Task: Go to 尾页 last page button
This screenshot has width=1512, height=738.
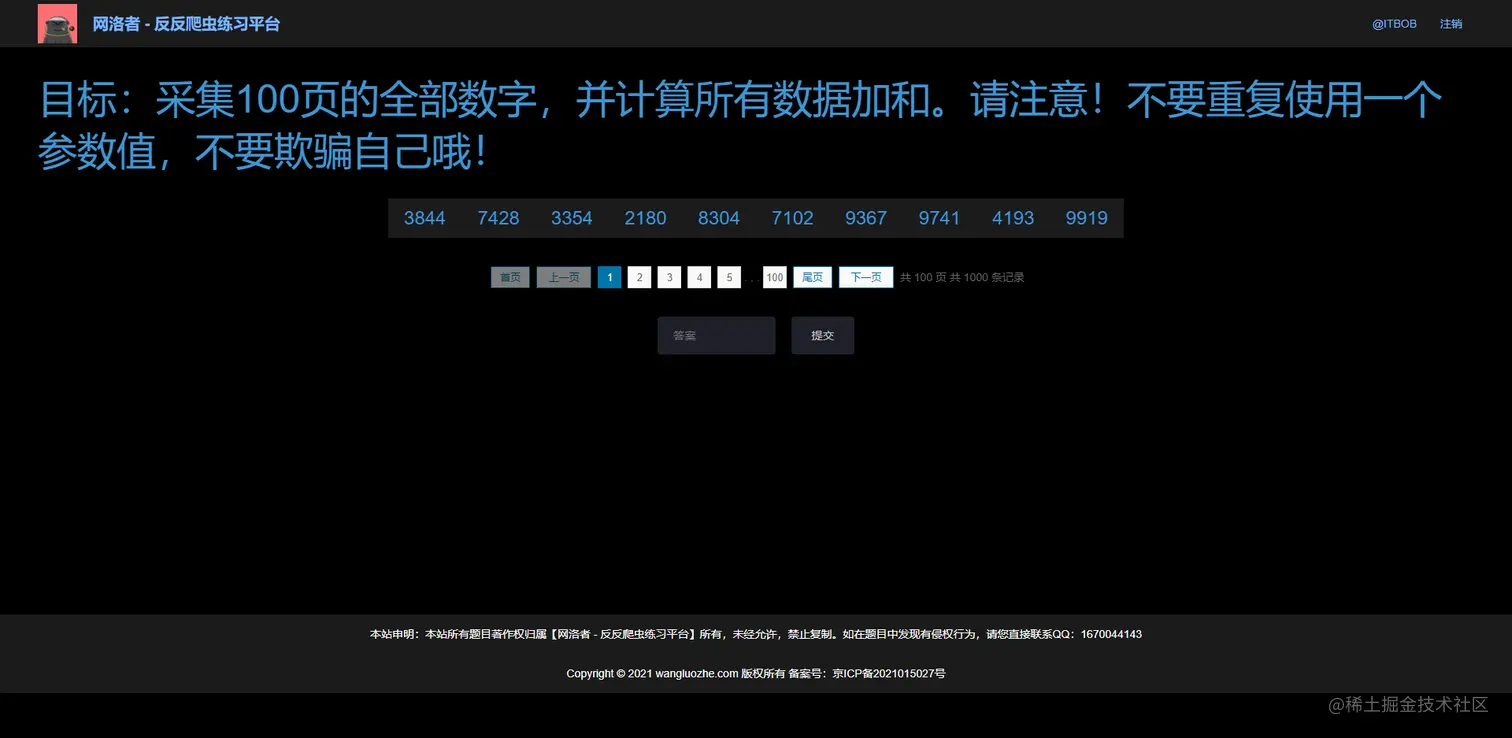Action: pos(813,277)
